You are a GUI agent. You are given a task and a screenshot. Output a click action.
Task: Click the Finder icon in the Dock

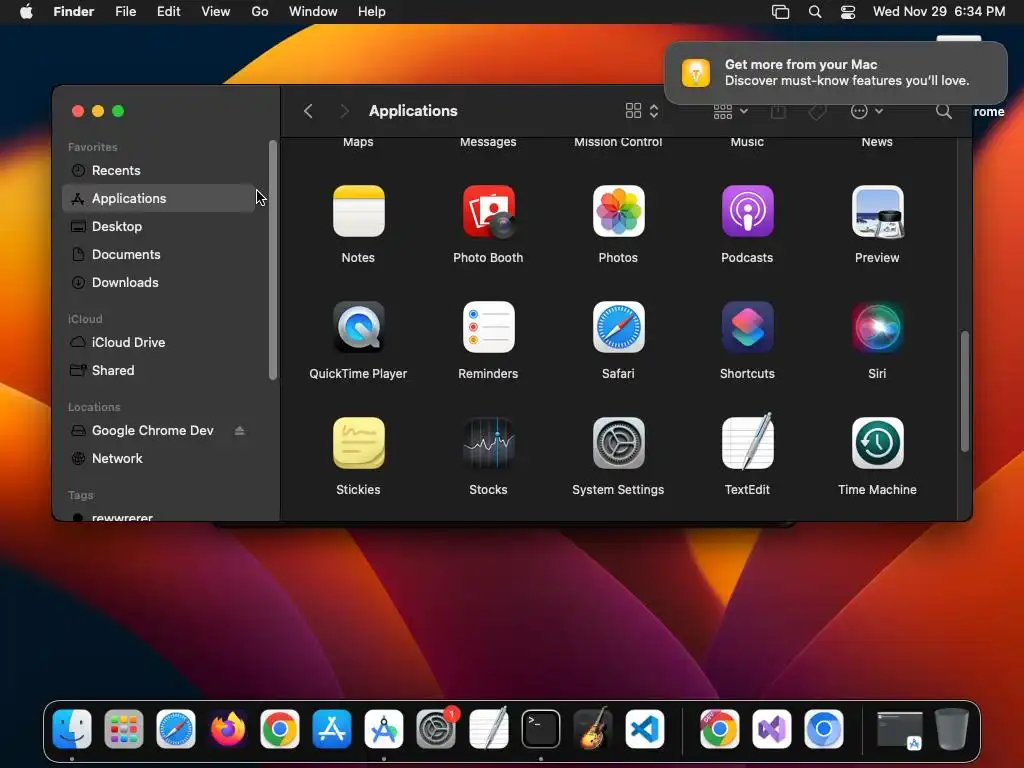(x=72, y=729)
